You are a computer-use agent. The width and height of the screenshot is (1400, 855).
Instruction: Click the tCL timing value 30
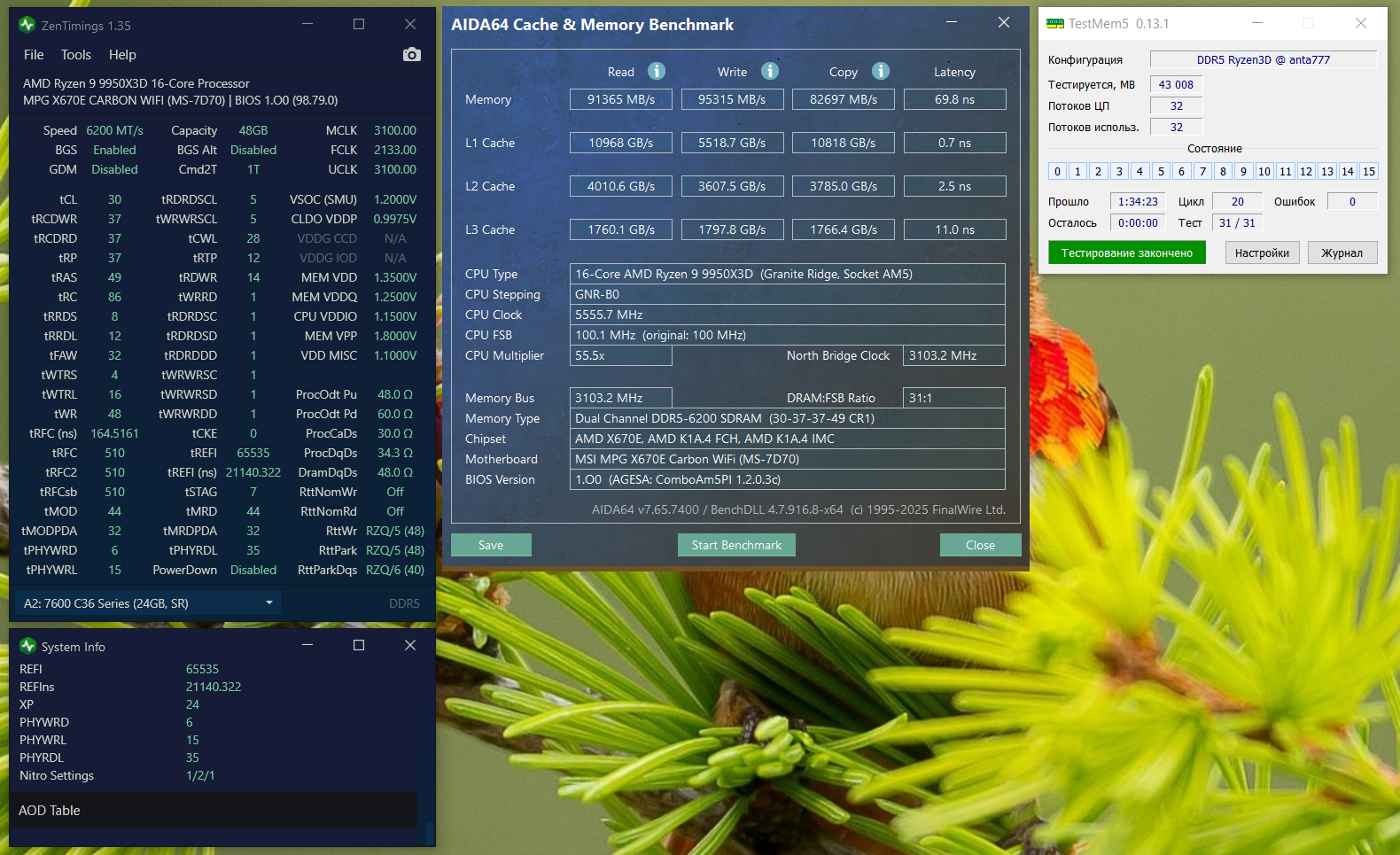pos(114,199)
